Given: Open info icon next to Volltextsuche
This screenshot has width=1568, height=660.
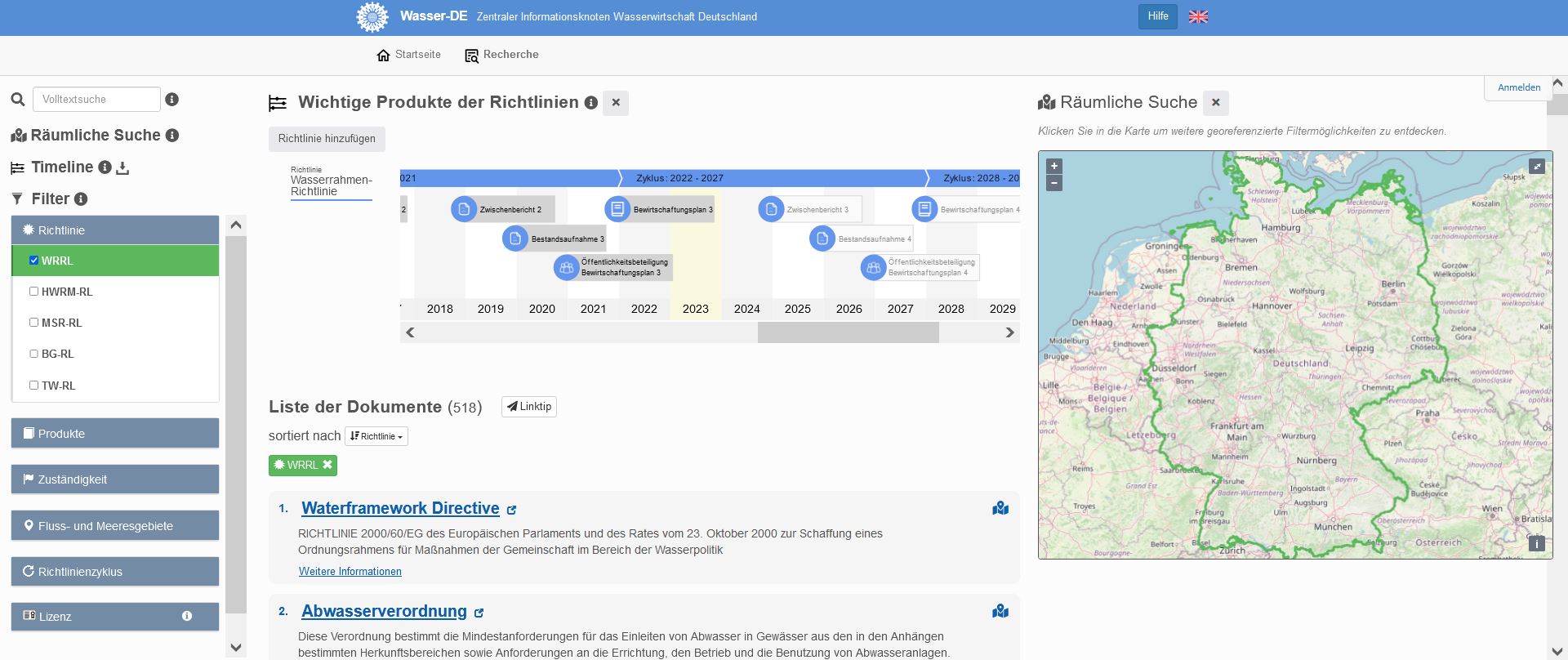Looking at the screenshot, I should coord(171,100).
